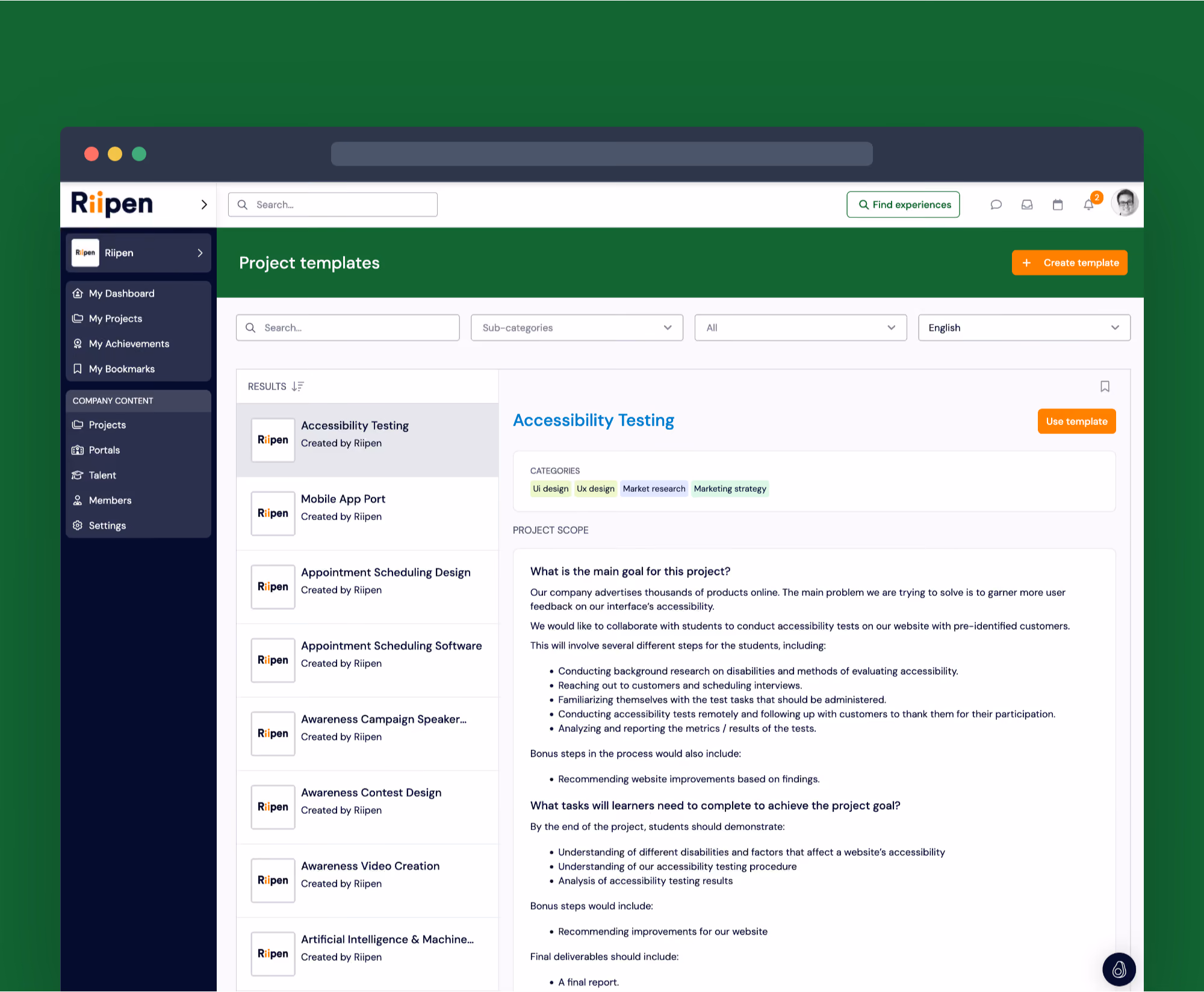Open Portals in company content

(x=138, y=450)
